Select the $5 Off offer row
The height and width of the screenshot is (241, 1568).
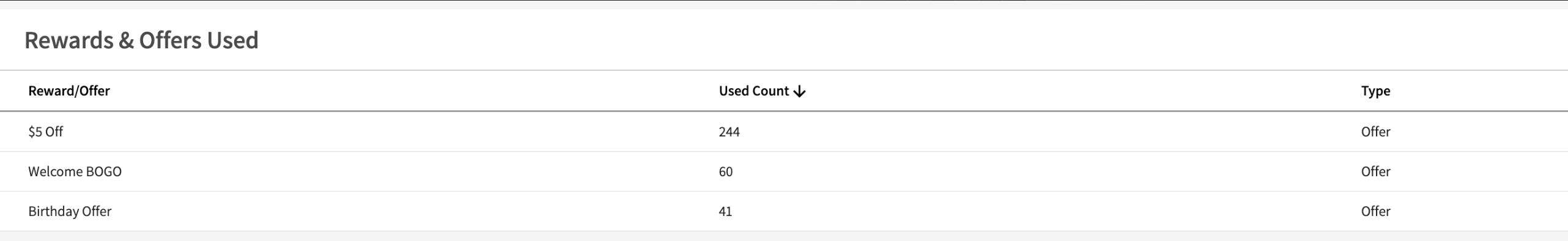784,132
